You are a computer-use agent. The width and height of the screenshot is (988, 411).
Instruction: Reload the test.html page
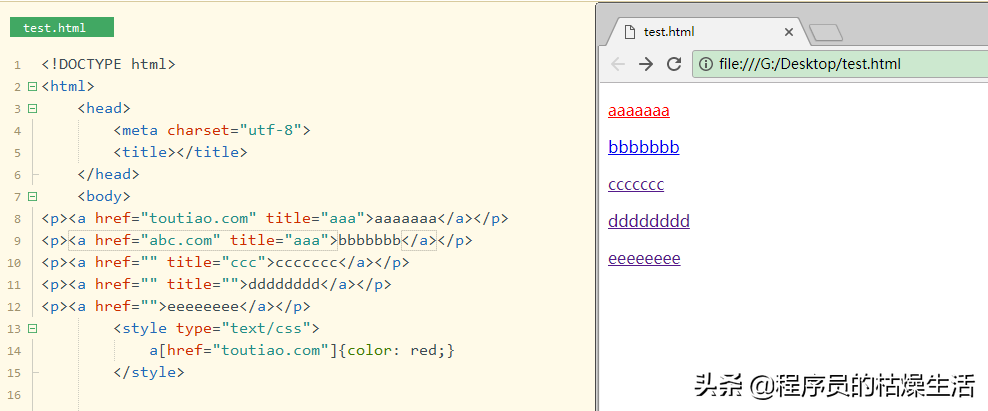pyautogui.click(x=674, y=64)
